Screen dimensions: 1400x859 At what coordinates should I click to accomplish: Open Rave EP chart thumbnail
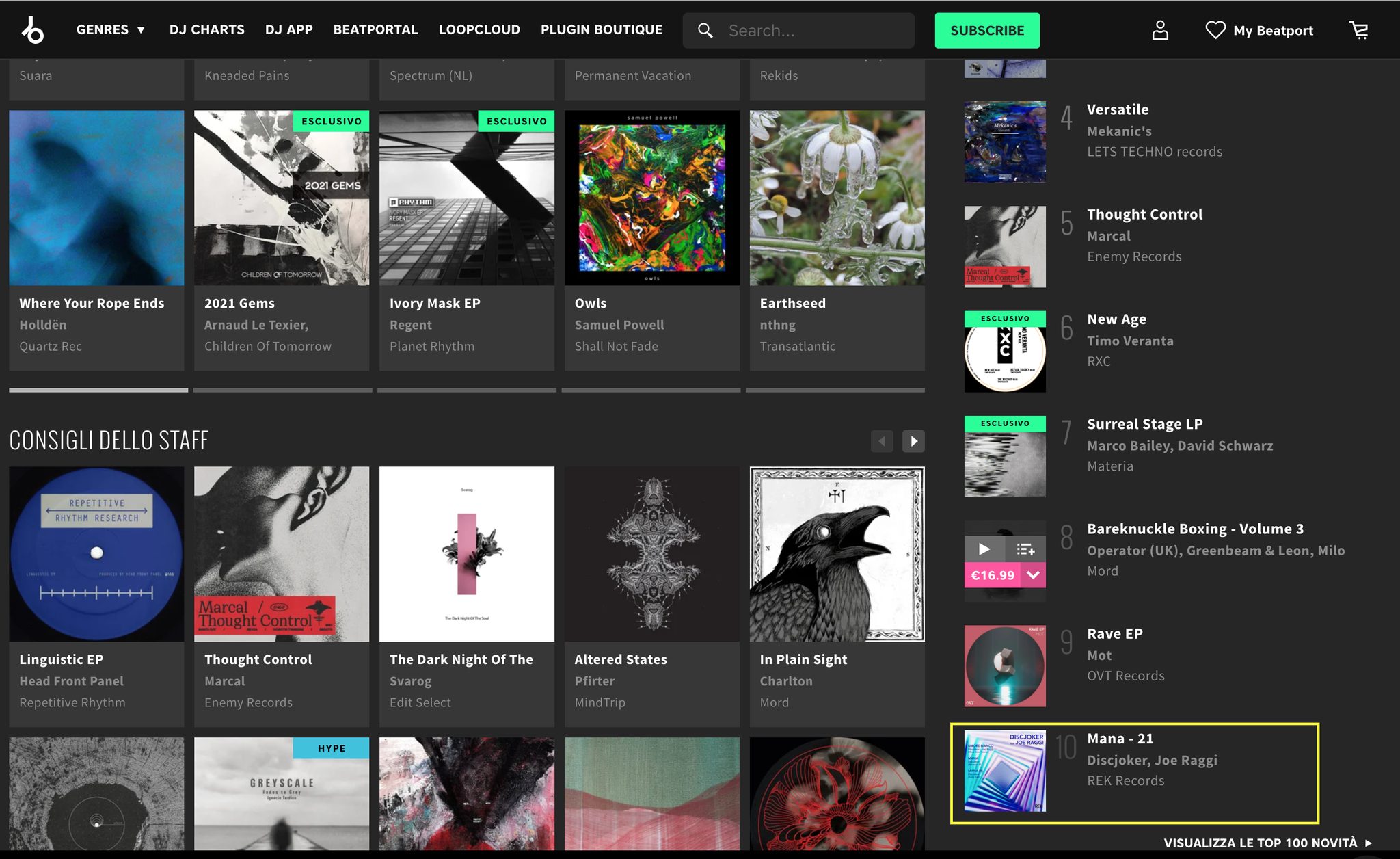(1005, 666)
